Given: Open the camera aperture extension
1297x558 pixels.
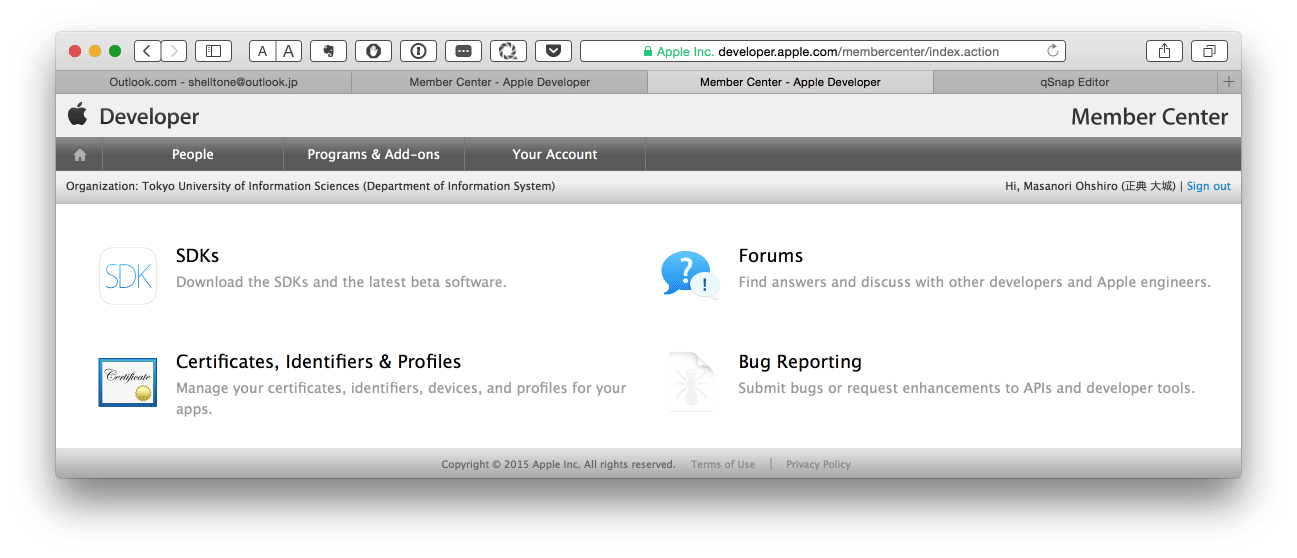Looking at the screenshot, I should click(x=508, y=51).
